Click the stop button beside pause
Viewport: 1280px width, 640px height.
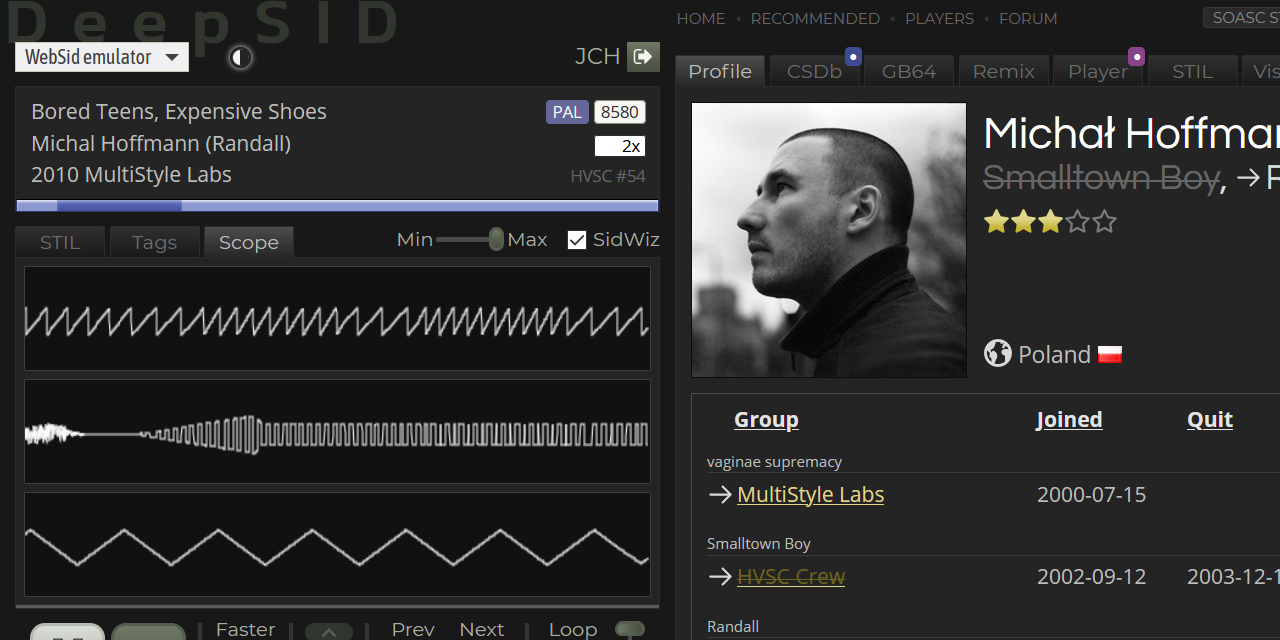[148, 632]
